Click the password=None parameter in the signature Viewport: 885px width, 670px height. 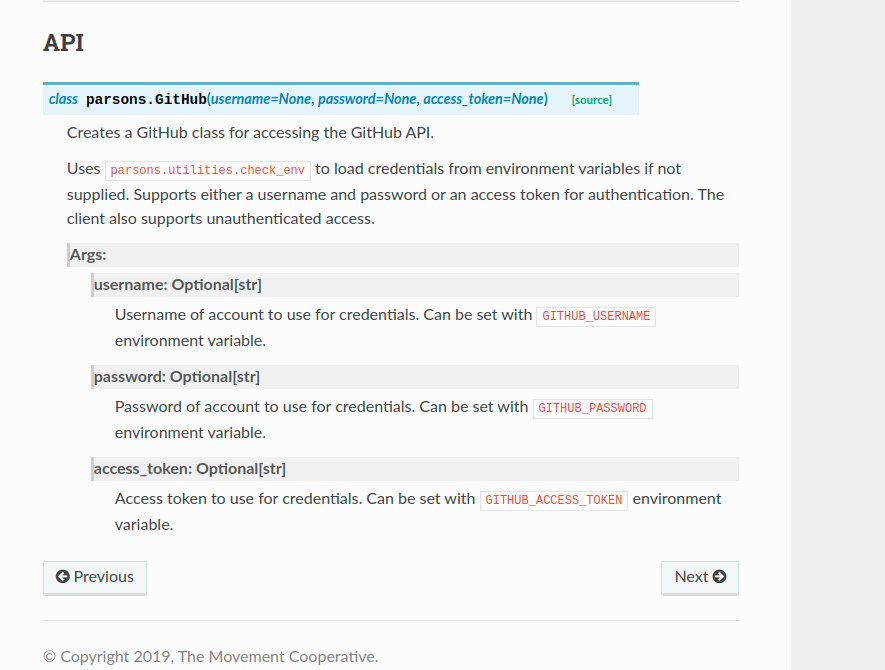(369, 99)
